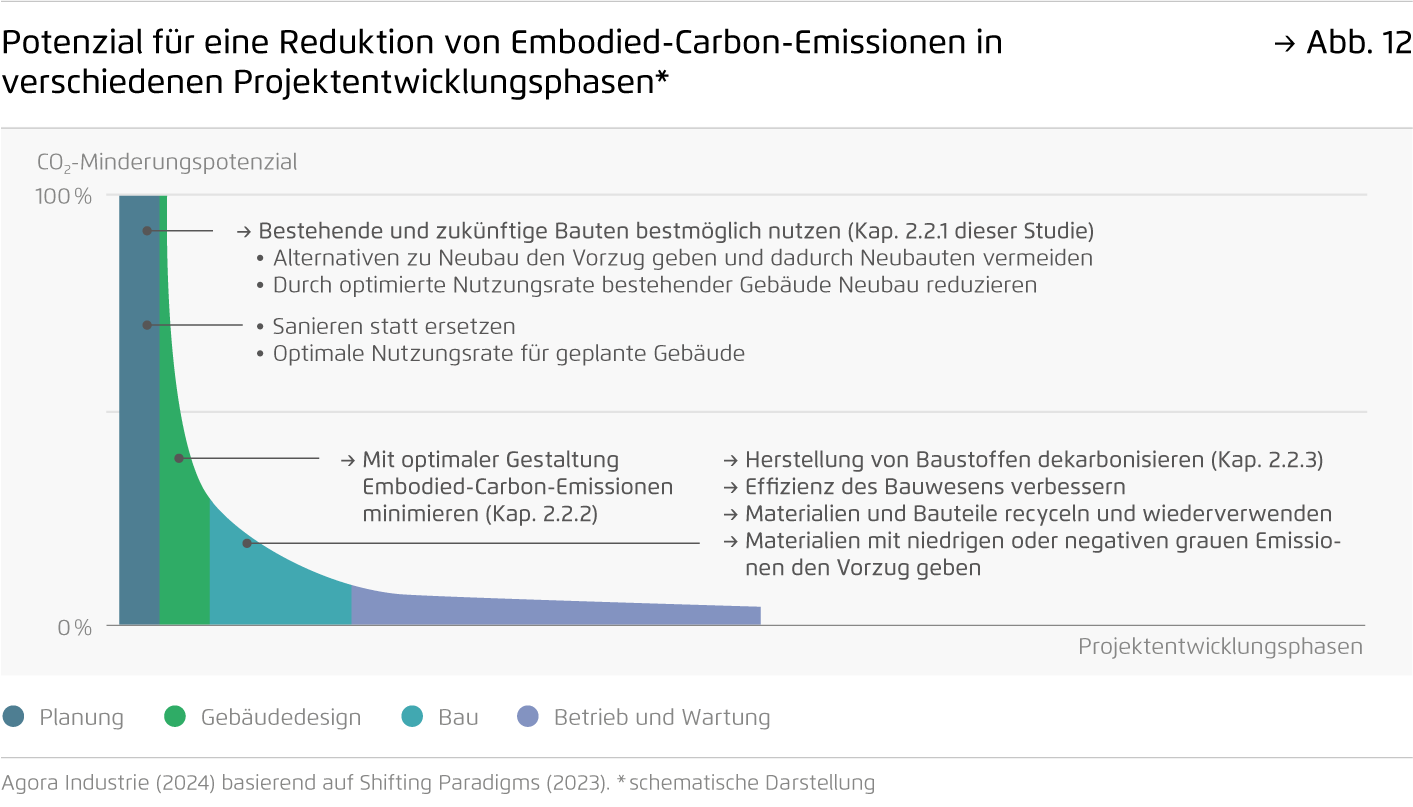Click the dark blue Planung bar
The height and width of the screenshot is (807, 1413).
pyautogui.click(x=139, y=410)
